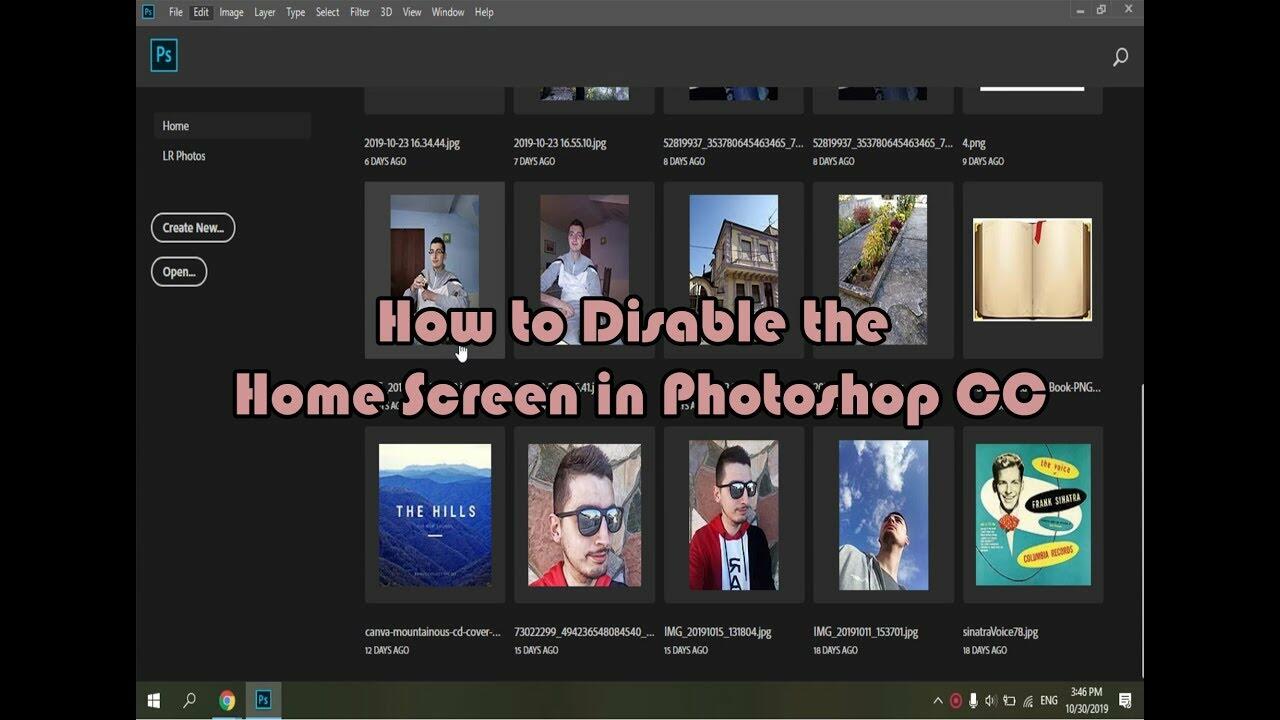Click file name 2019-10-23 16.34.44.jpg
The width and height of the screenshot is (1280, 720).
(x=412, y=143)
